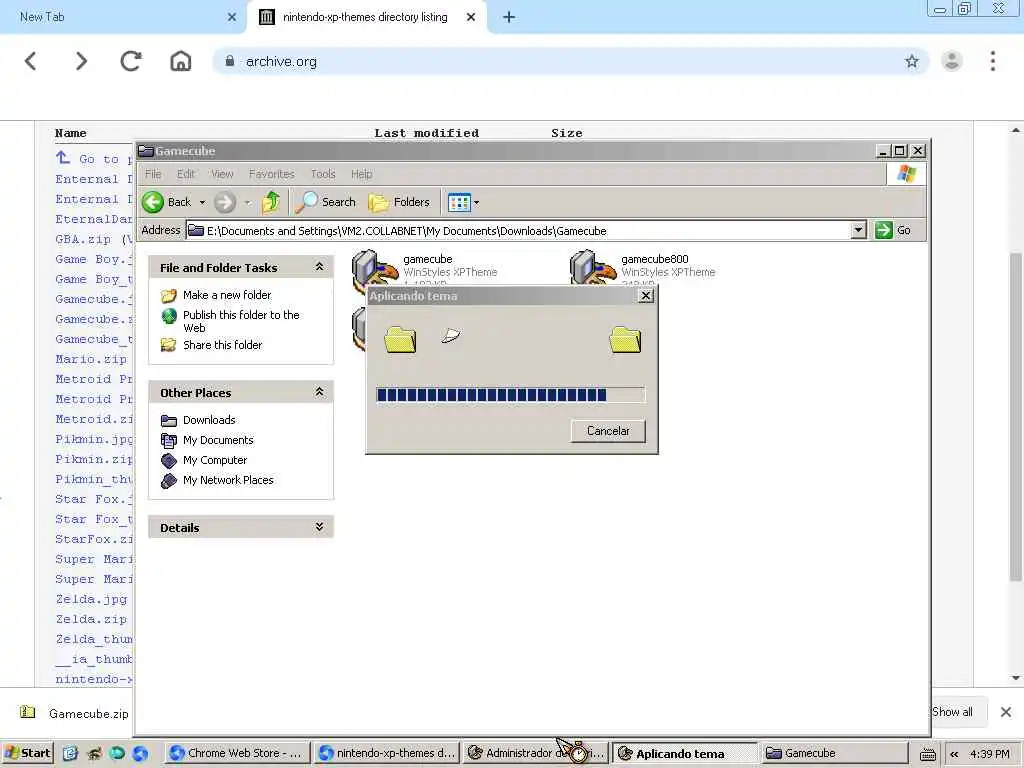Click the Go button next to Address

pyautogui.click(x=893, y=230)
